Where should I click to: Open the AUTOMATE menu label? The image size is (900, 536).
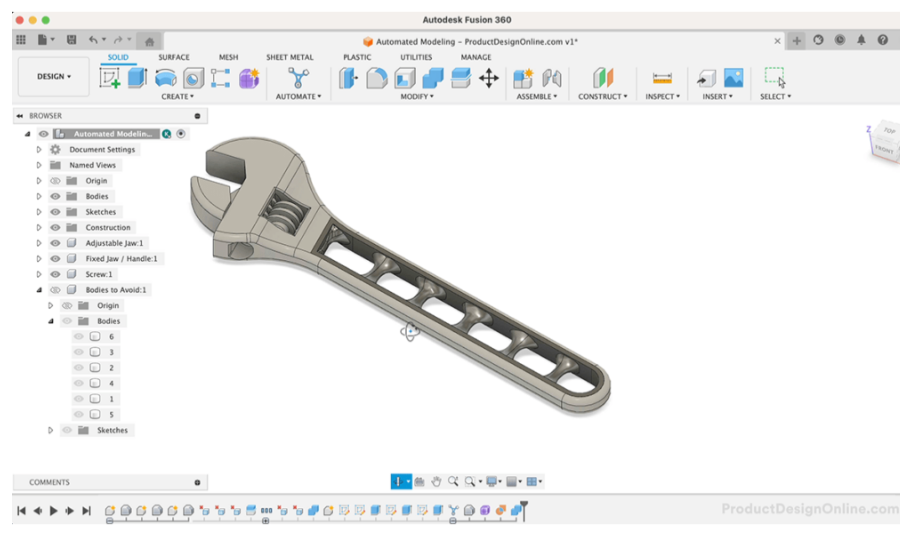coord(298,96)
